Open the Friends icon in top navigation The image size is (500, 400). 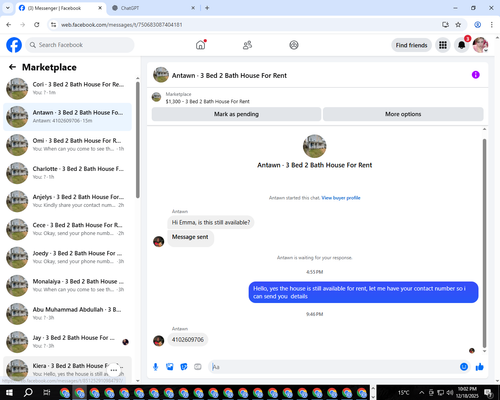247,45
